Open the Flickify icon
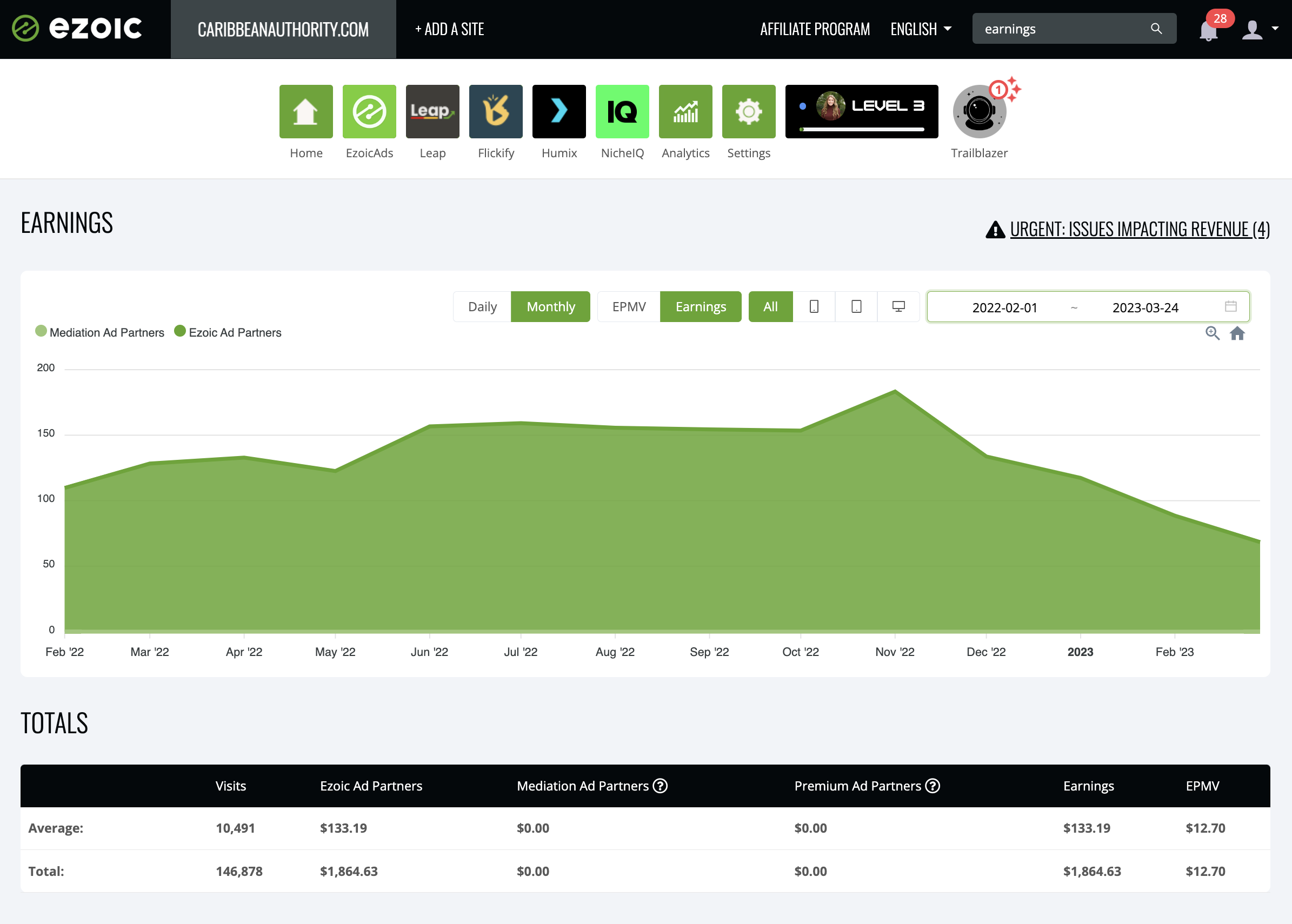This screenshot has height=924, width=1292. (496, 111)
